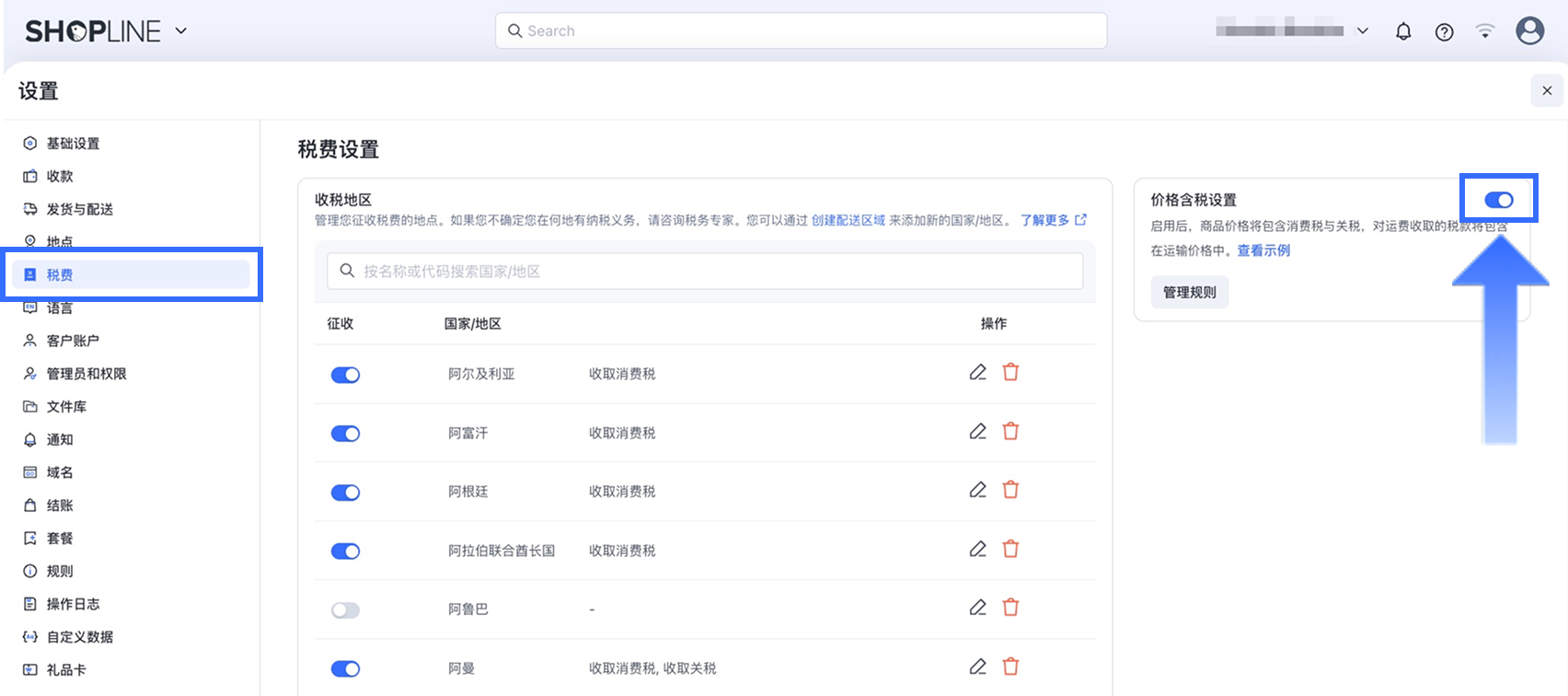Open 基础设置 in the settings sidebar
1568x696 pixels.
(73, 144)
